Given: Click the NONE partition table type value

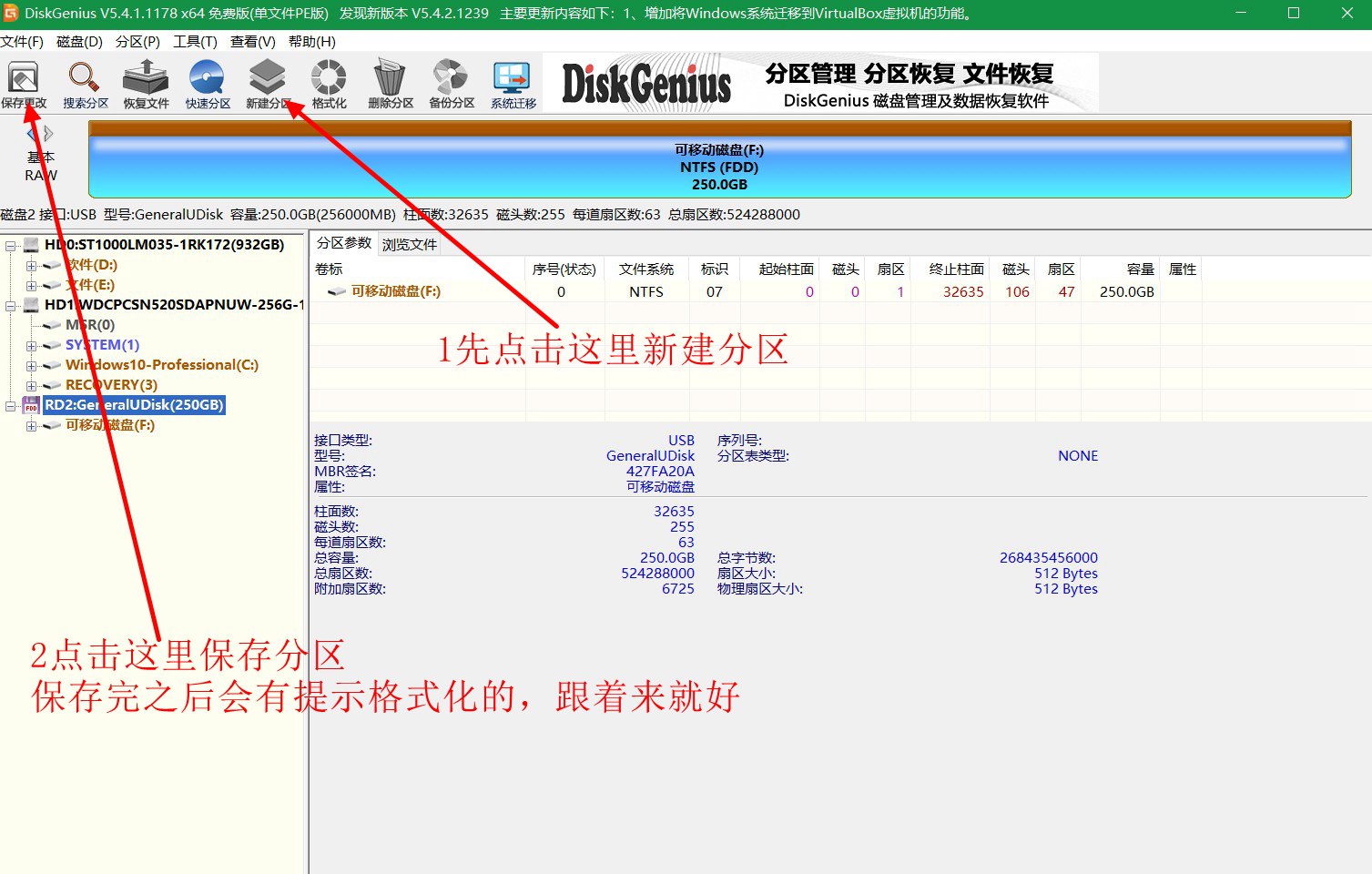Looking at the screenshot, I should point(1078,456).
